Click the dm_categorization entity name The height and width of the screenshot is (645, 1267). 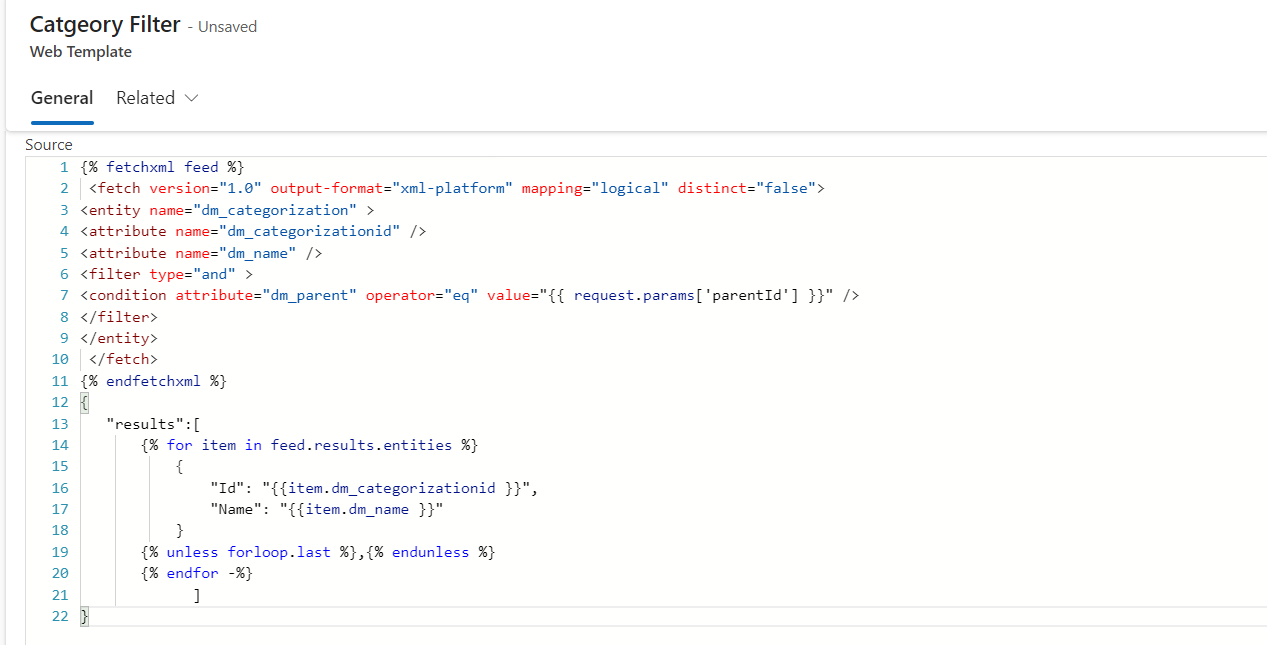[x=276, y=209]
